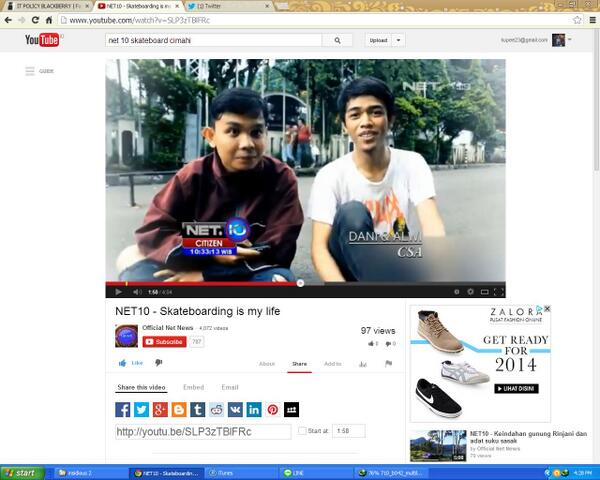Like the video
600x480 pixels.
130,363
